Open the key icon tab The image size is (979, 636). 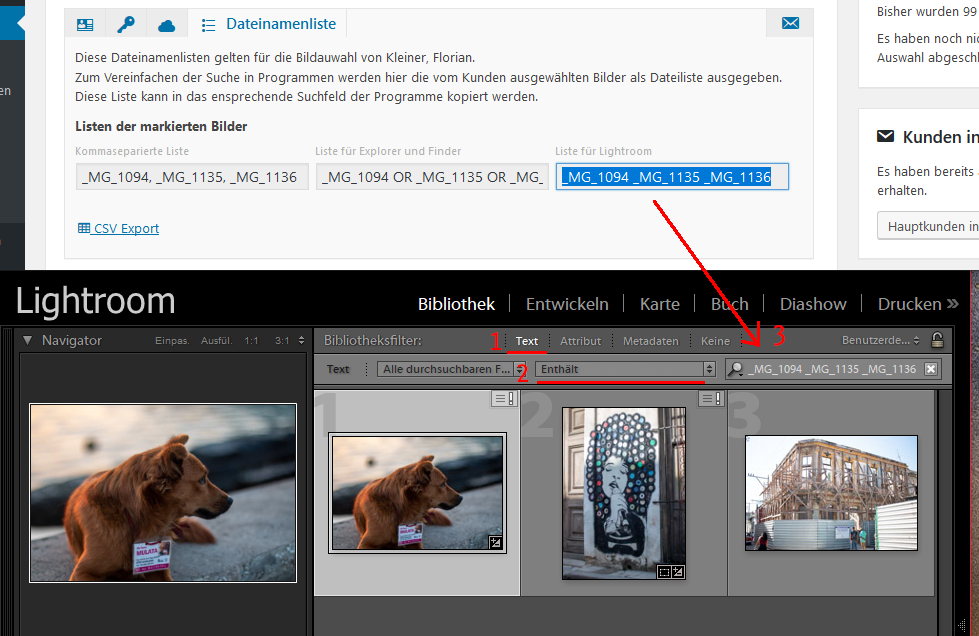click(126, 24)
